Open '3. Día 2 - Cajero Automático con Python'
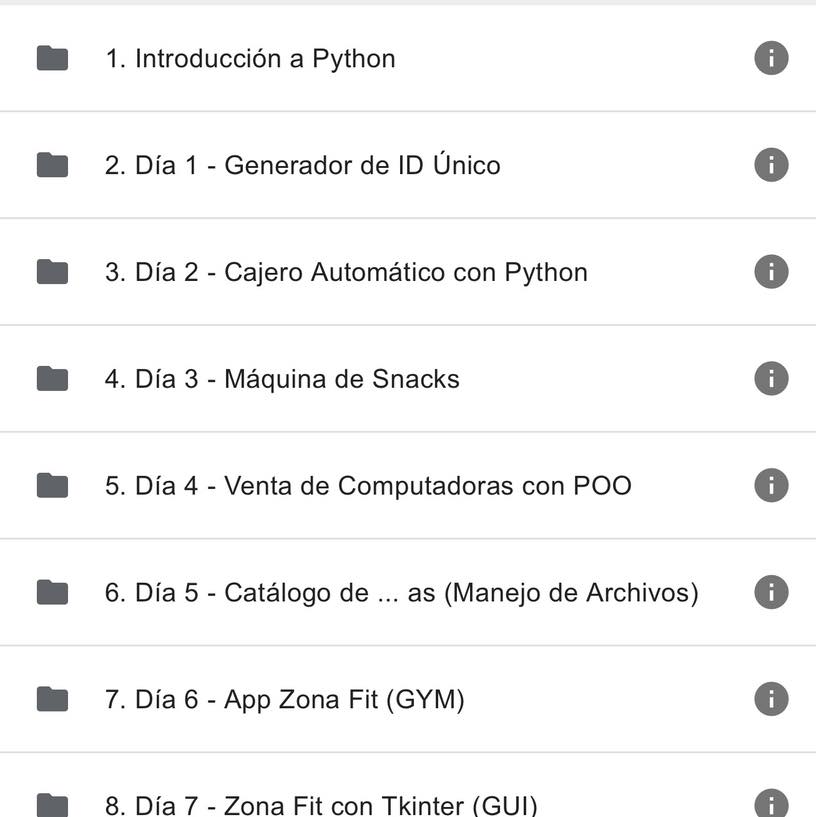Image resolution: width=816 pixels, height=817 pixels. [408, 272]
